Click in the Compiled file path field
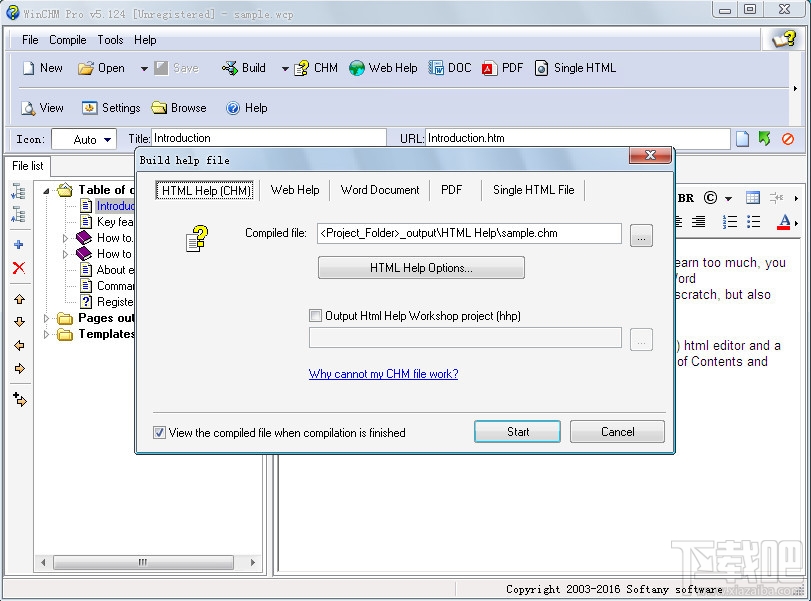The height and width of the screenshot is (601, 811). coord(469,233)
